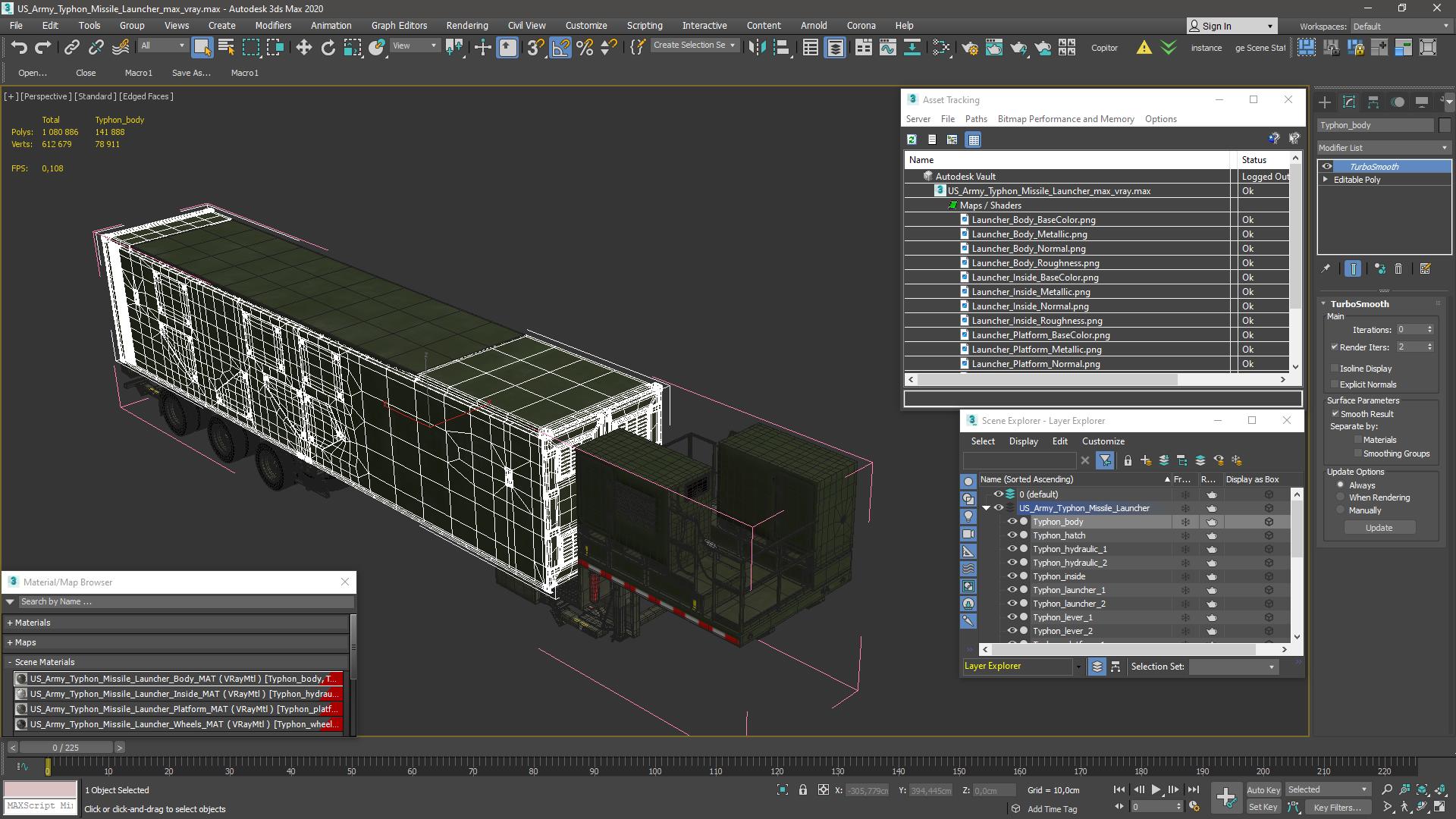Click Pin Stack icon in modifier panel
1456x819 pixels.
pyautogui.click(x=1325, y=268)
